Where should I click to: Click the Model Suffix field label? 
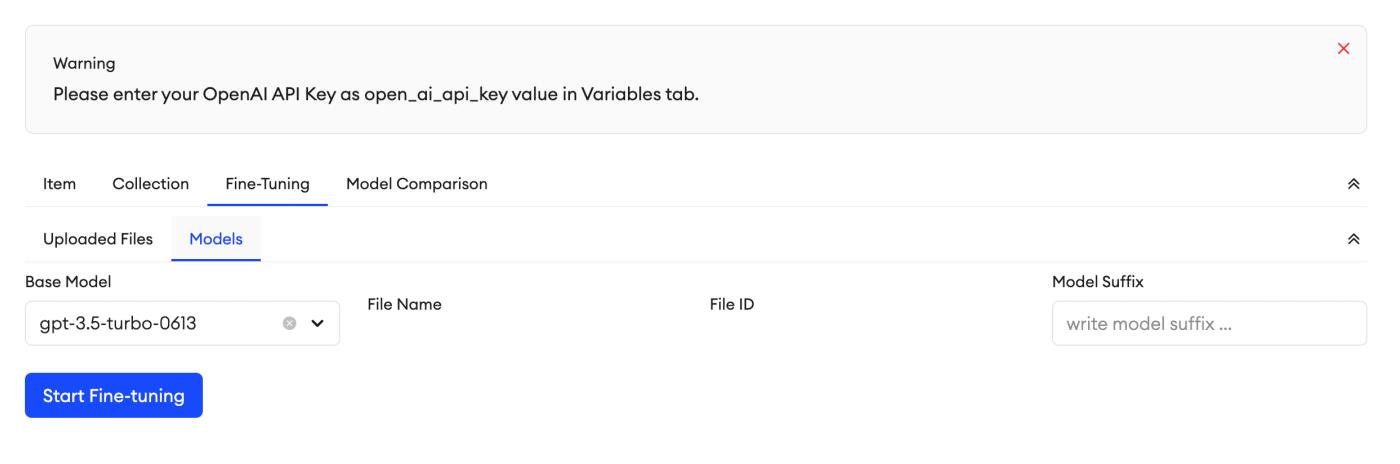tap(1098, 283)
